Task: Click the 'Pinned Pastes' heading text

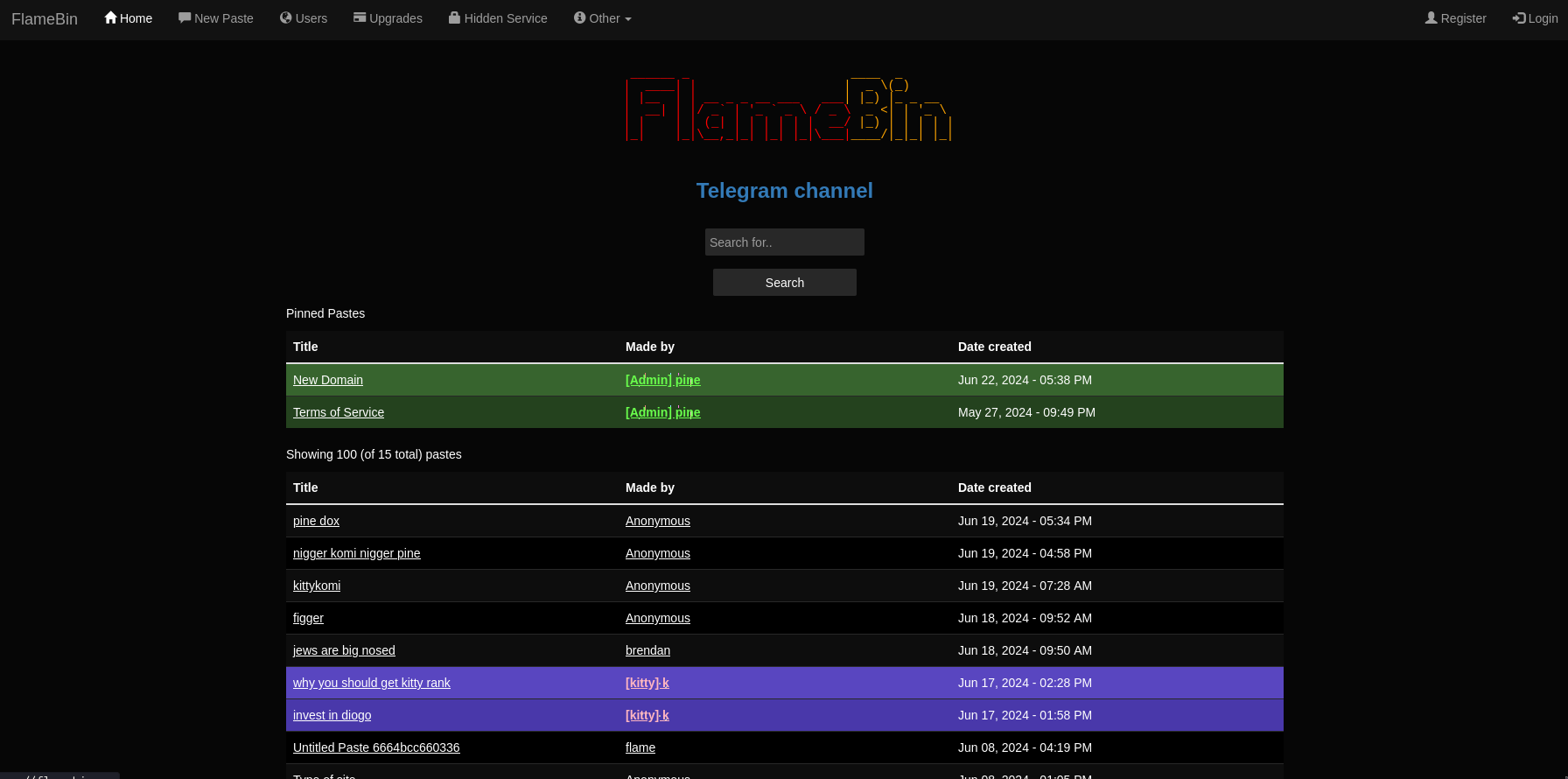Action: pyautogui.click(x=325, y=313)
